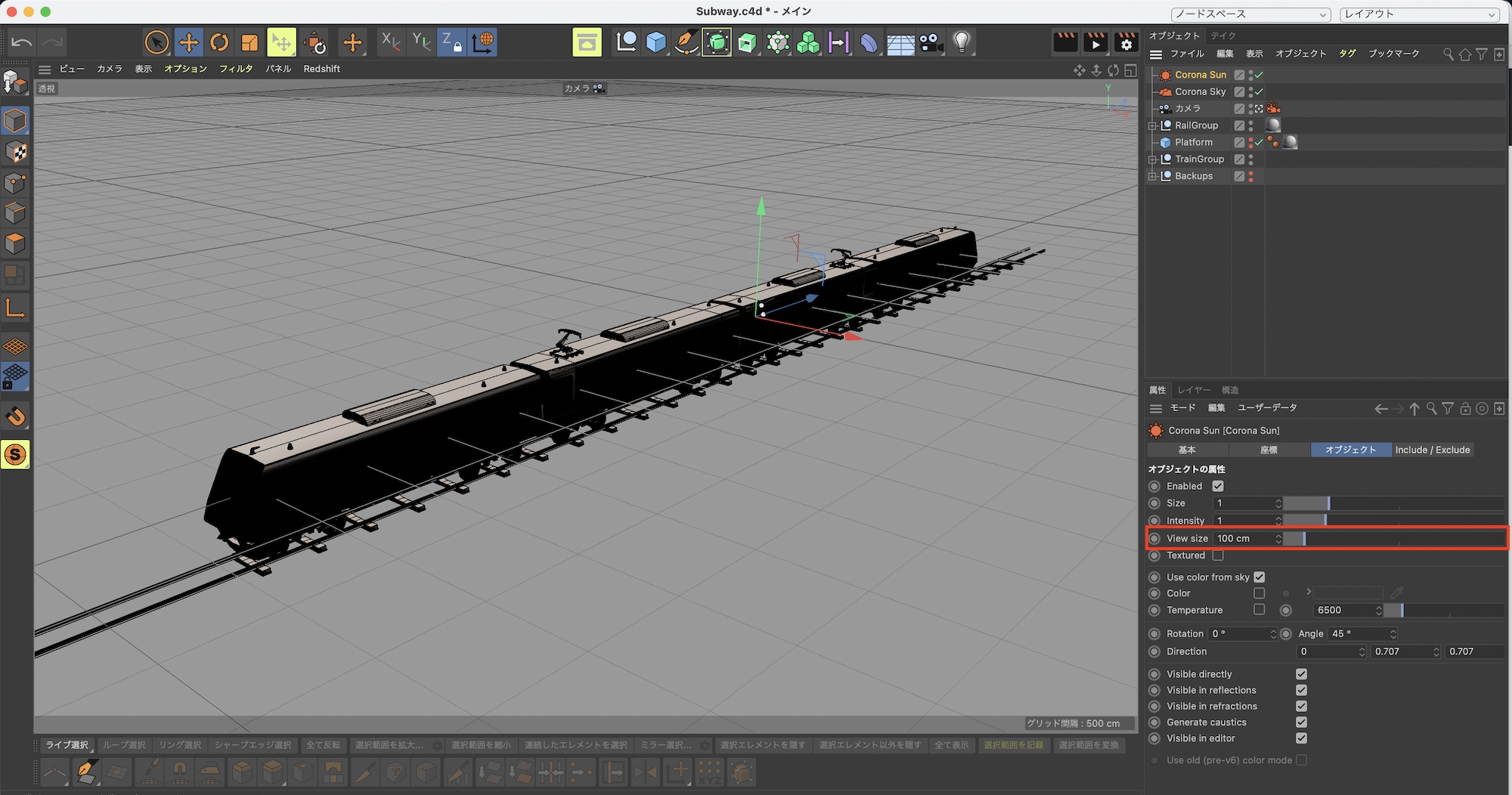This screenshot has width=1512, height=795.
Task: Add a light with the bulb icon
Action: click(x=962, y=42)
